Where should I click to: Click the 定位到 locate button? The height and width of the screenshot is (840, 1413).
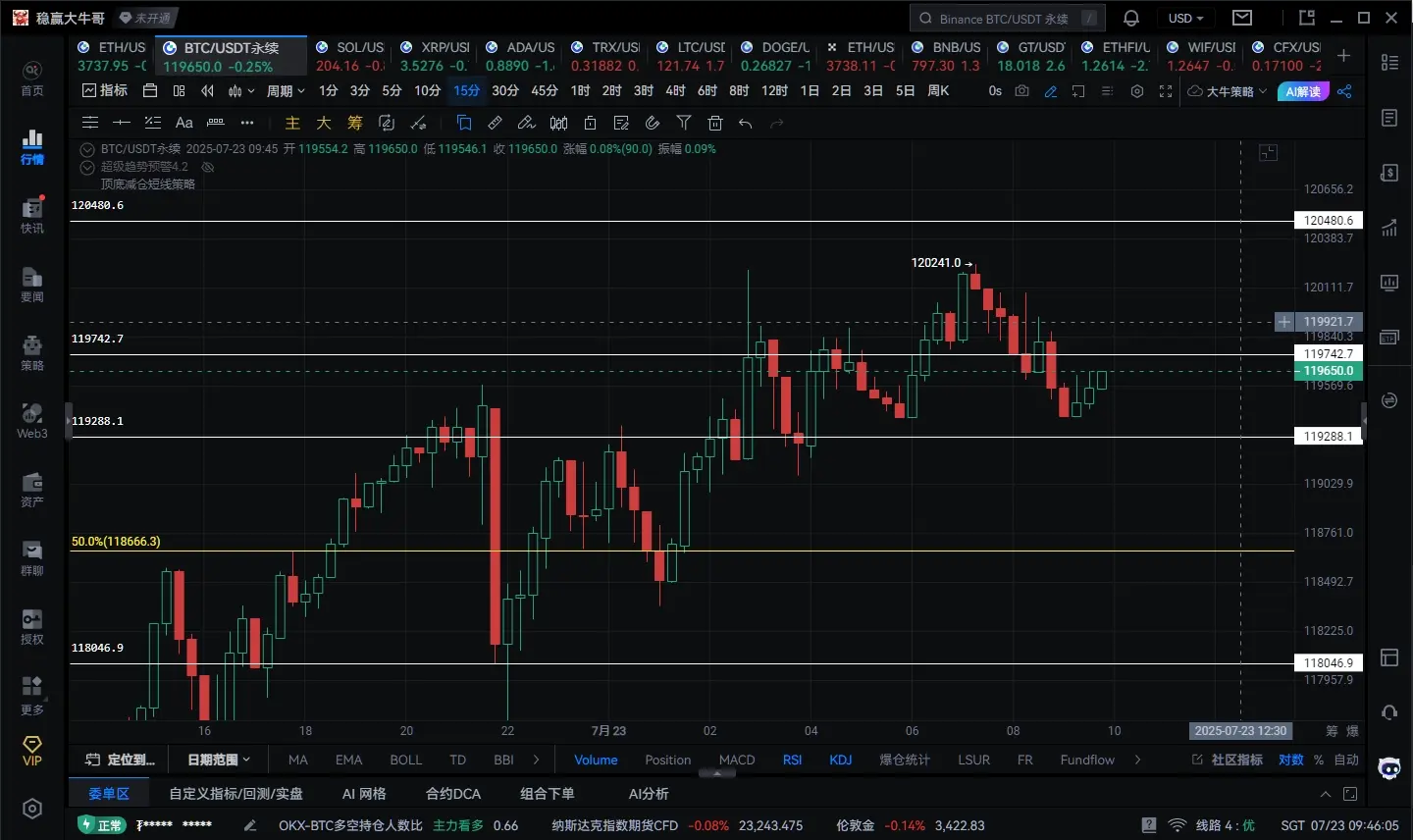pos(121,760)
